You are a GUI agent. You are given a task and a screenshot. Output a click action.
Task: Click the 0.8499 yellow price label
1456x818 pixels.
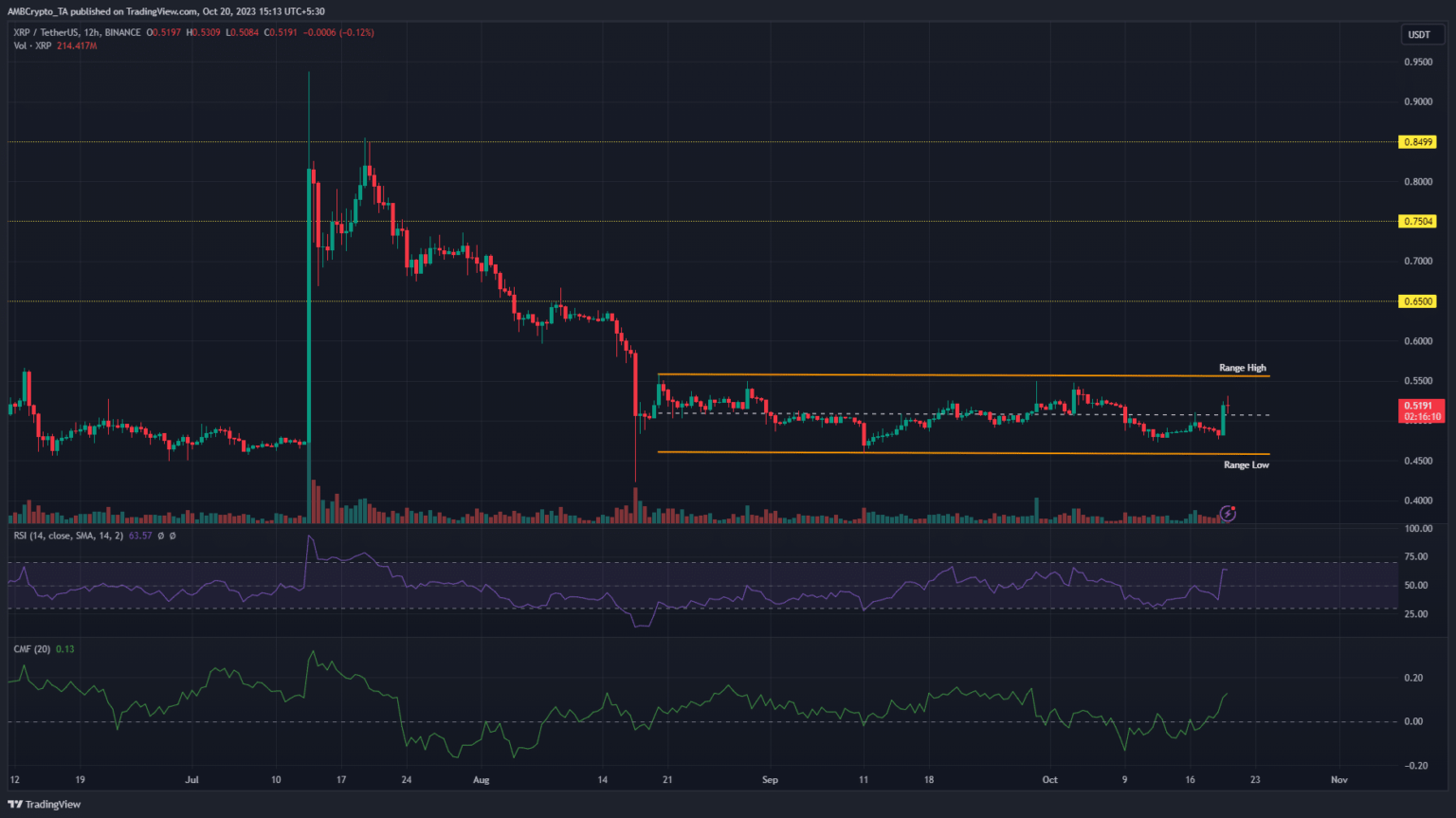click(x=1418, y=142)
